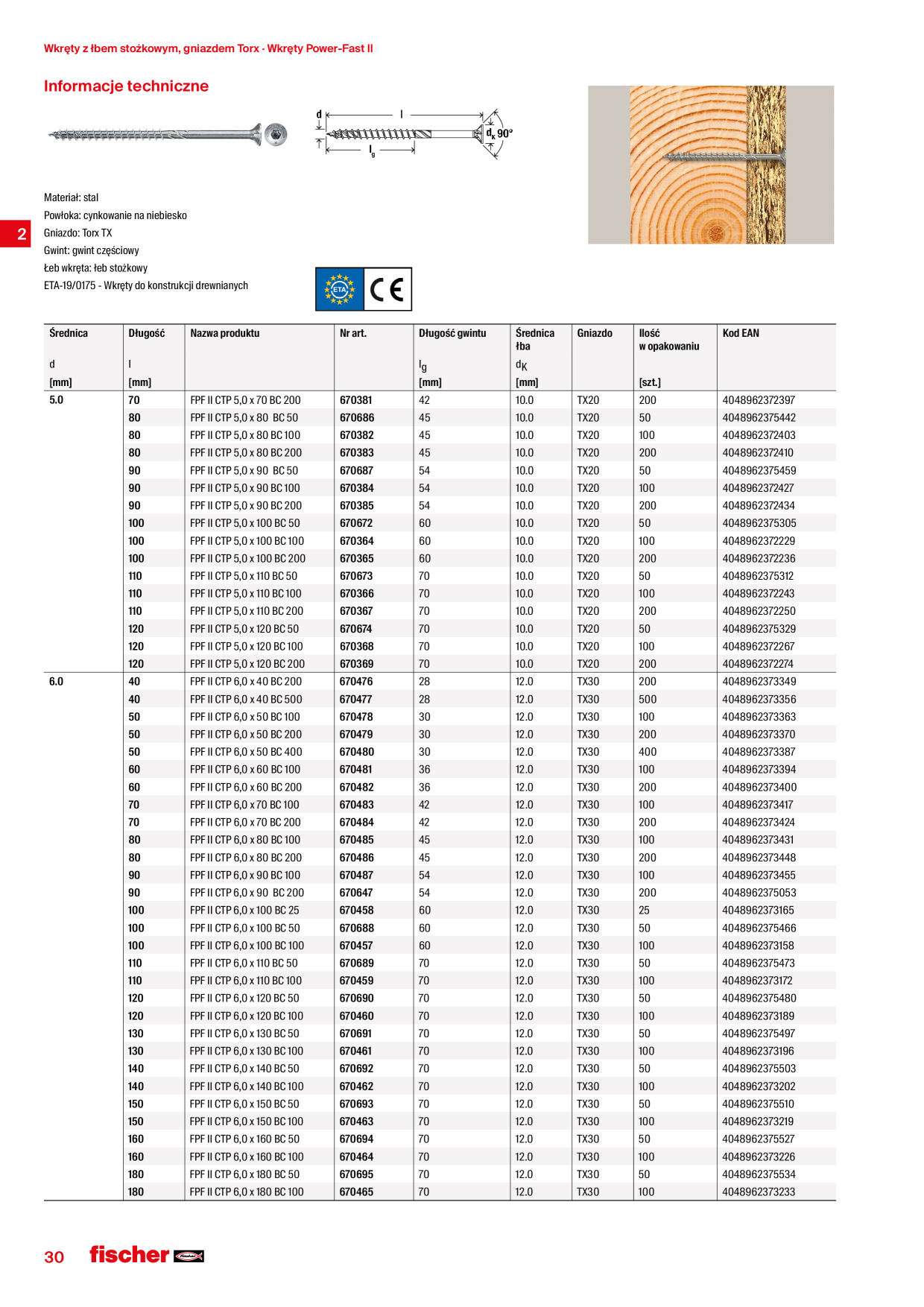Viewport: 924px width, 1307px height.
Task: Click the 'Długość' column header
Action: (x=147, y=333)
